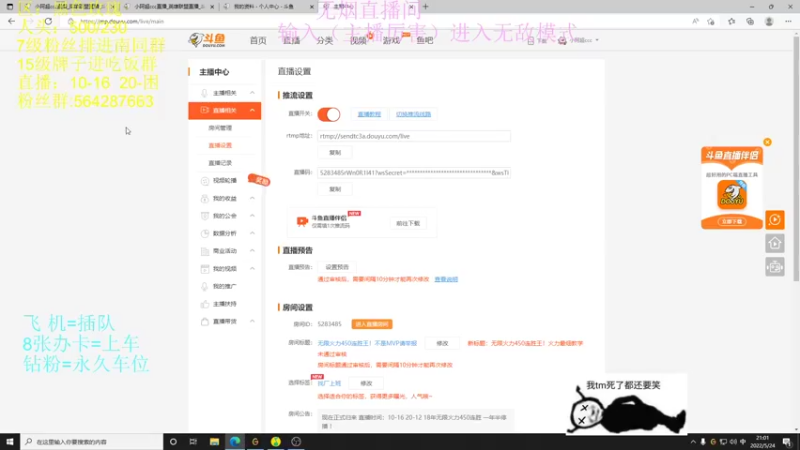Expand the 直播带货 section chevron
Image resolution: width=800 pixels, height=450 pixels.
click(252, 321)
